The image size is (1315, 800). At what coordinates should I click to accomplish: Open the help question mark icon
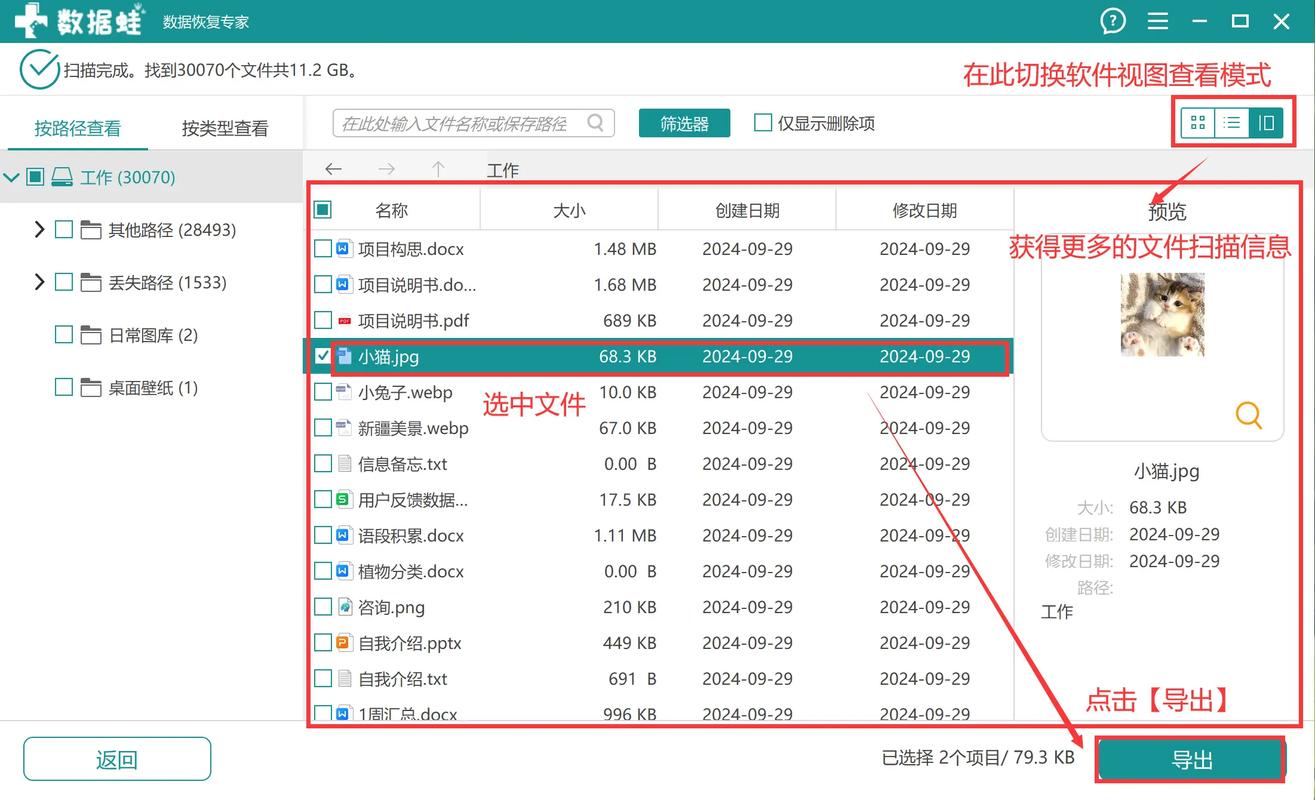pyautogui.click(x=1113, y=20)
